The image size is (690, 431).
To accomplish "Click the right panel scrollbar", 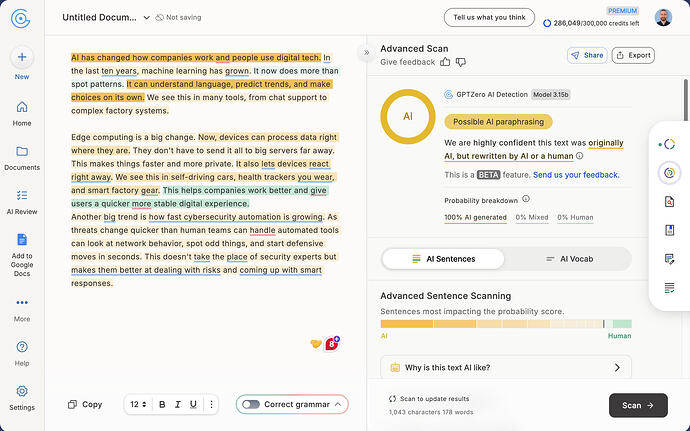I will click(x=685, y=100).
